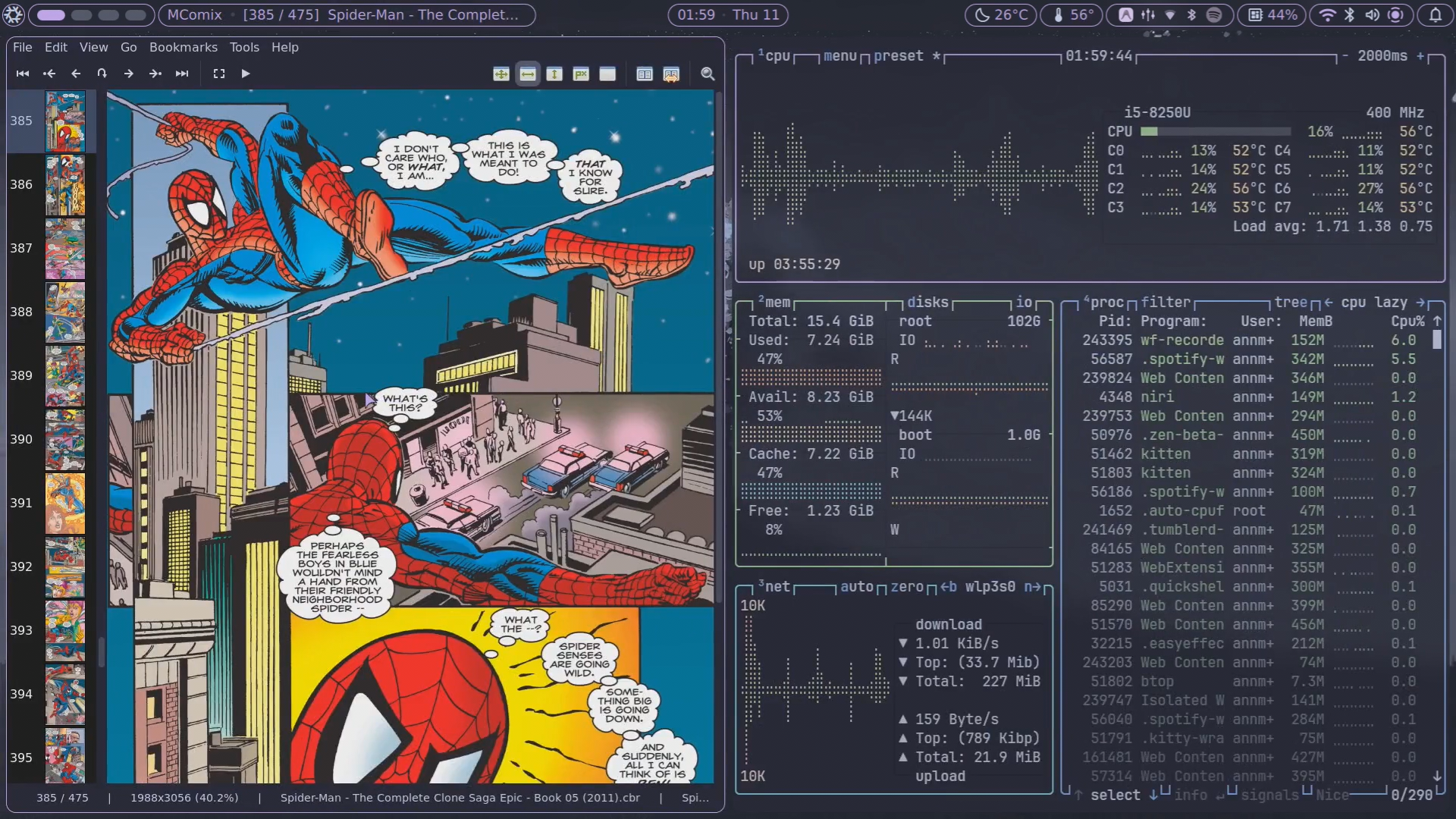
Task: Switch to previous network interface with <b
Action: tap(949, 587)
